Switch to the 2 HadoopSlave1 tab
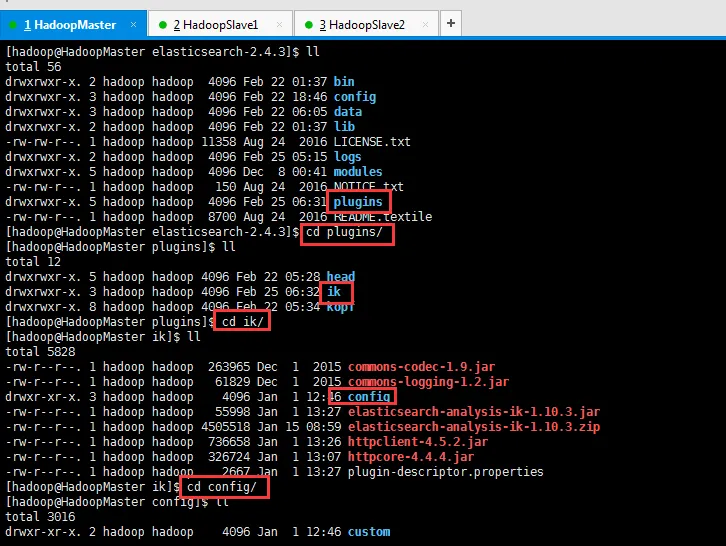The width and height of the screenshot is (726, 546). tap(220, 25)
